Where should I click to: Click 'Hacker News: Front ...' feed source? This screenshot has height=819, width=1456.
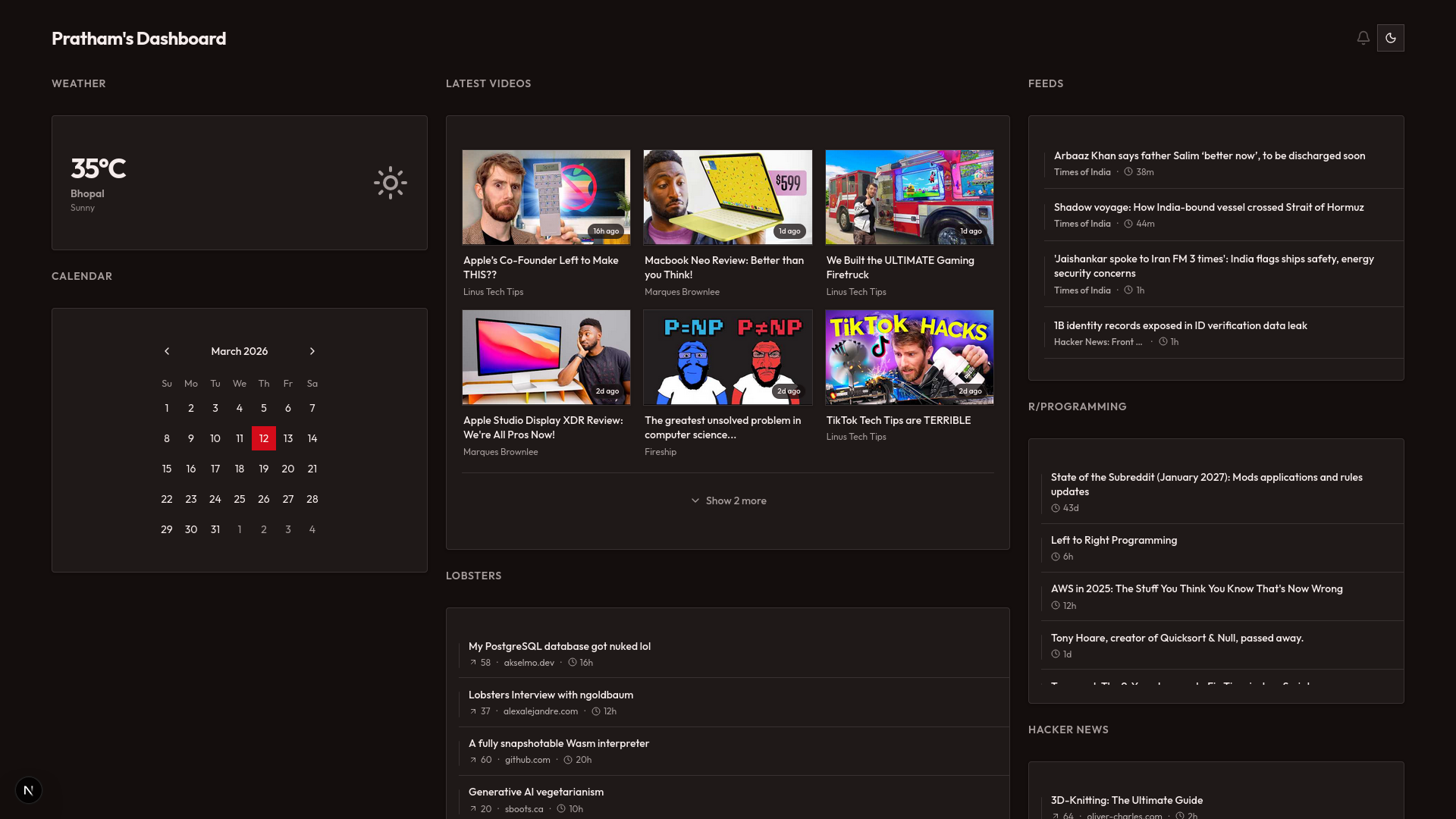pos(1098,342)
